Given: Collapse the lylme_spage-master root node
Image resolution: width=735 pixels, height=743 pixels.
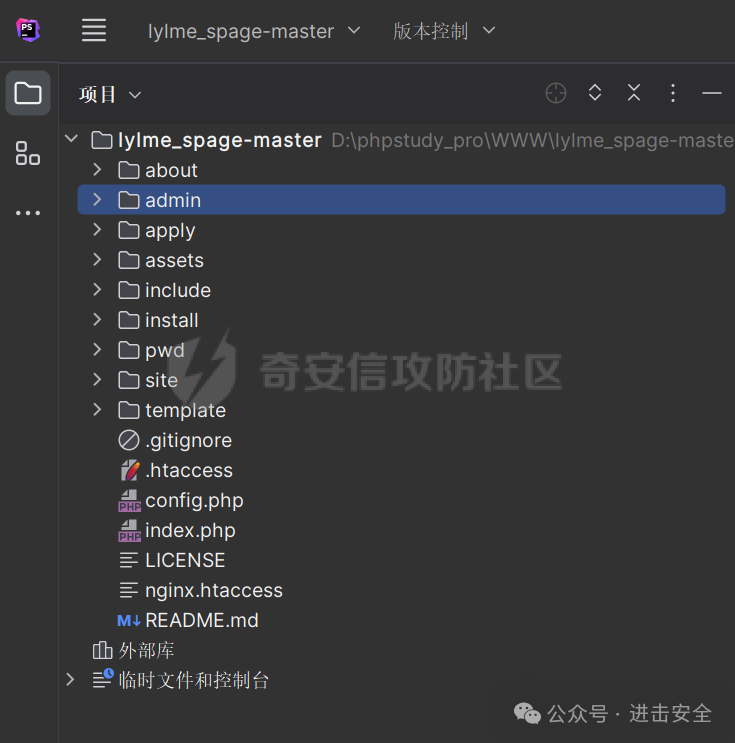Looking at the screenshot, I should coord(71,139).
